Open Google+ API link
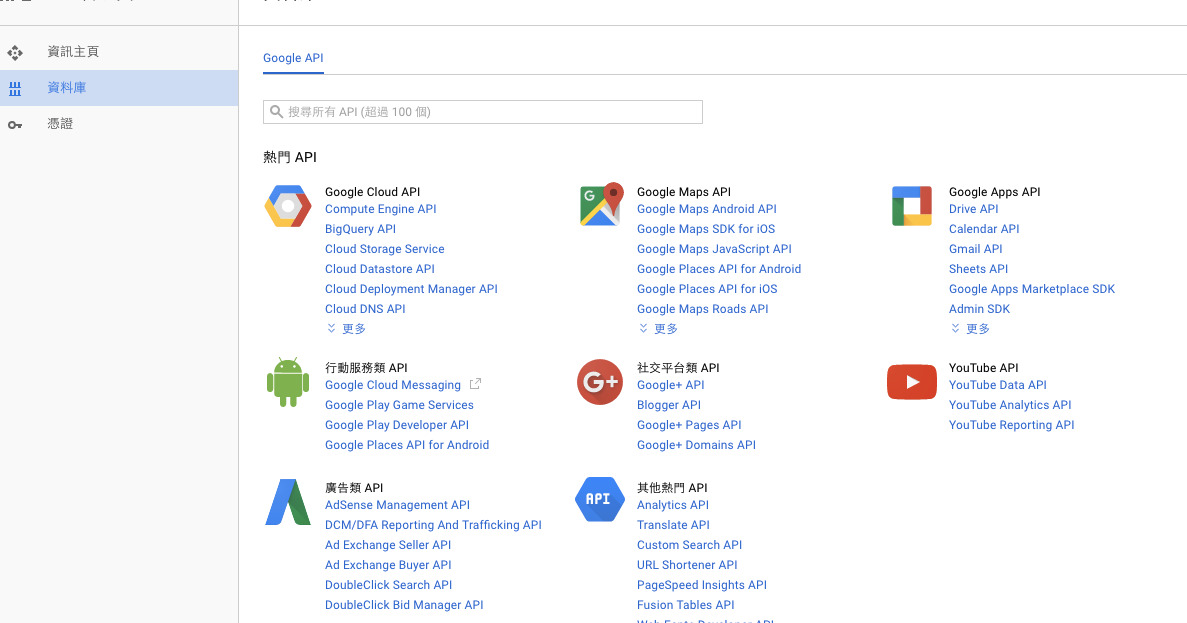The image size is (1187, 623). (x=671, y=385)
